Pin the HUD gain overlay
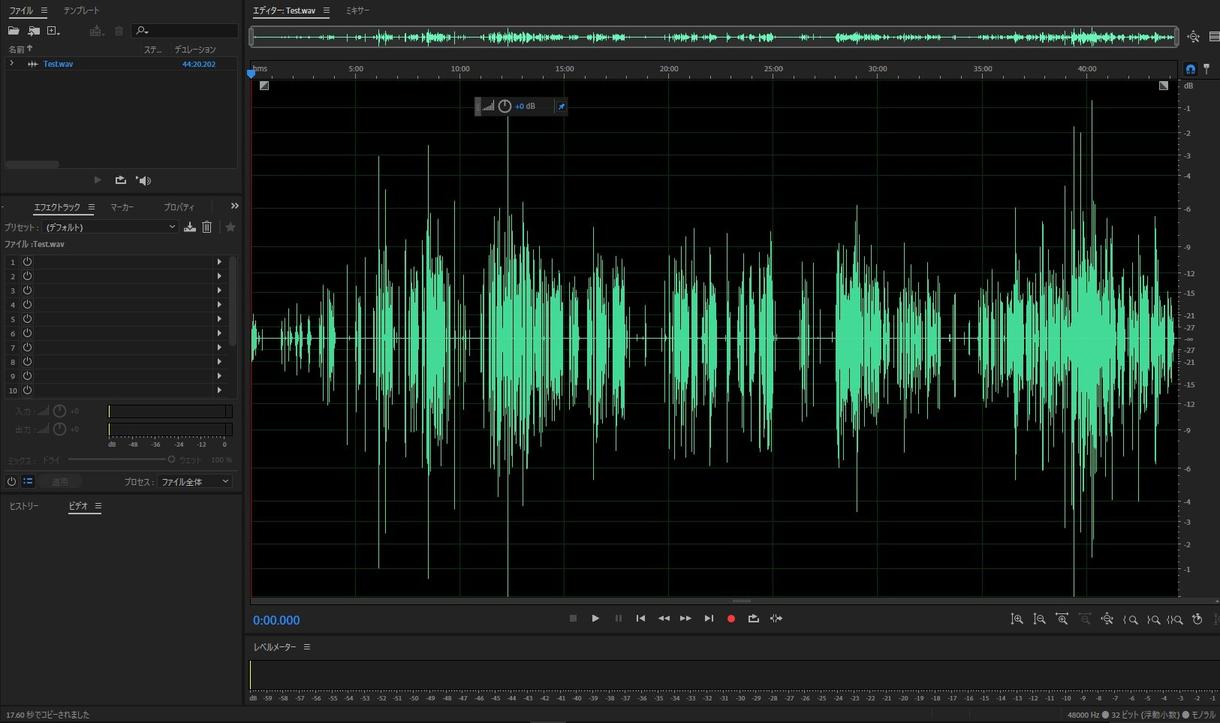The height and width of the screenshot is (723, 1220). (x=561, y=106)
